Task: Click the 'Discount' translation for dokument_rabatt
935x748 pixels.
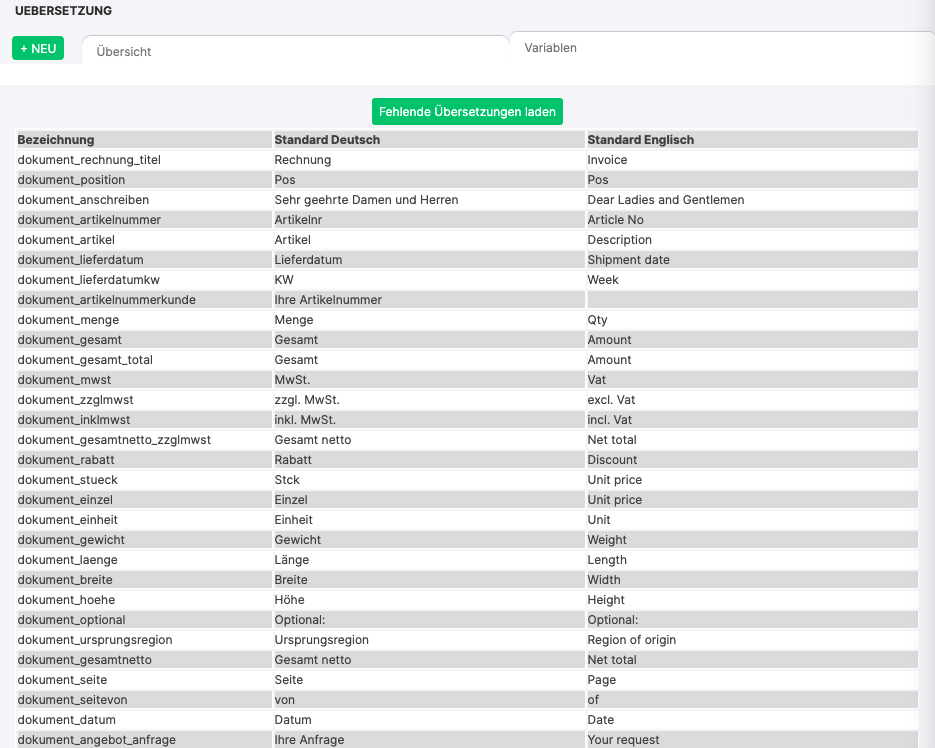Action: (612, 460)
